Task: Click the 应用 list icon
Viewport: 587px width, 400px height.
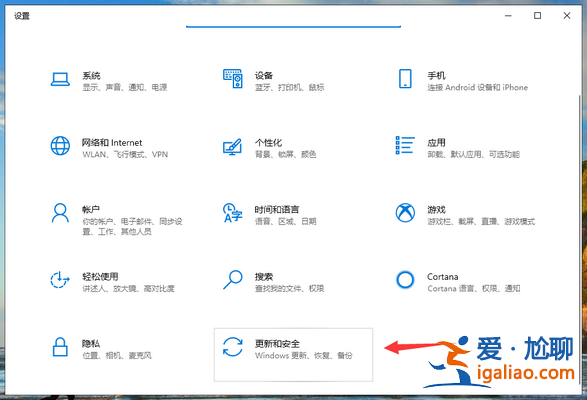Action: [405, 145]
